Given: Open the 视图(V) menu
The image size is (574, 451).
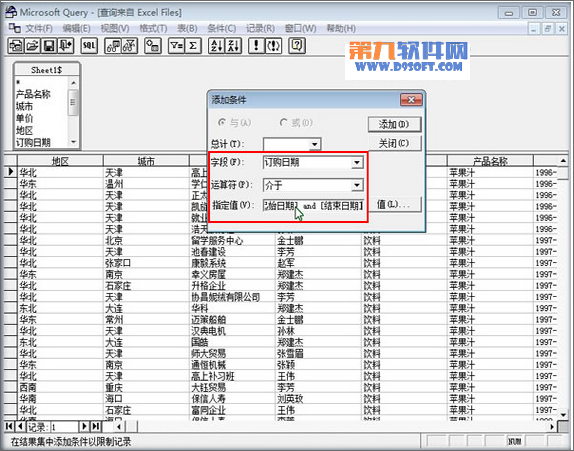Looking at the screenshot, I should click(115, 29).
